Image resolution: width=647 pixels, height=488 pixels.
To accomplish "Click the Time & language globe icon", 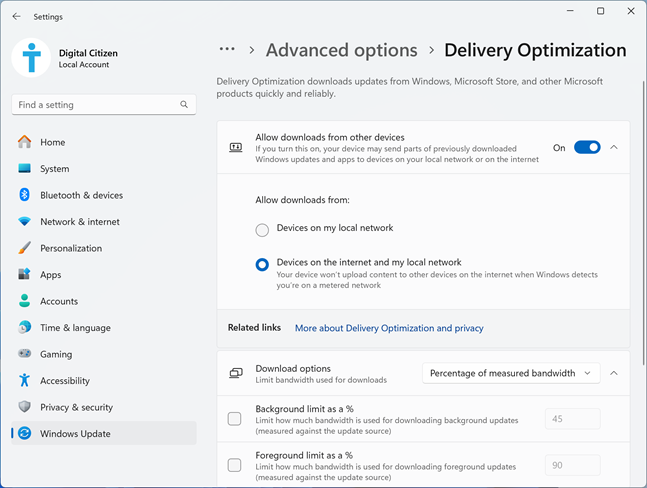I will (x=25, y=327).
